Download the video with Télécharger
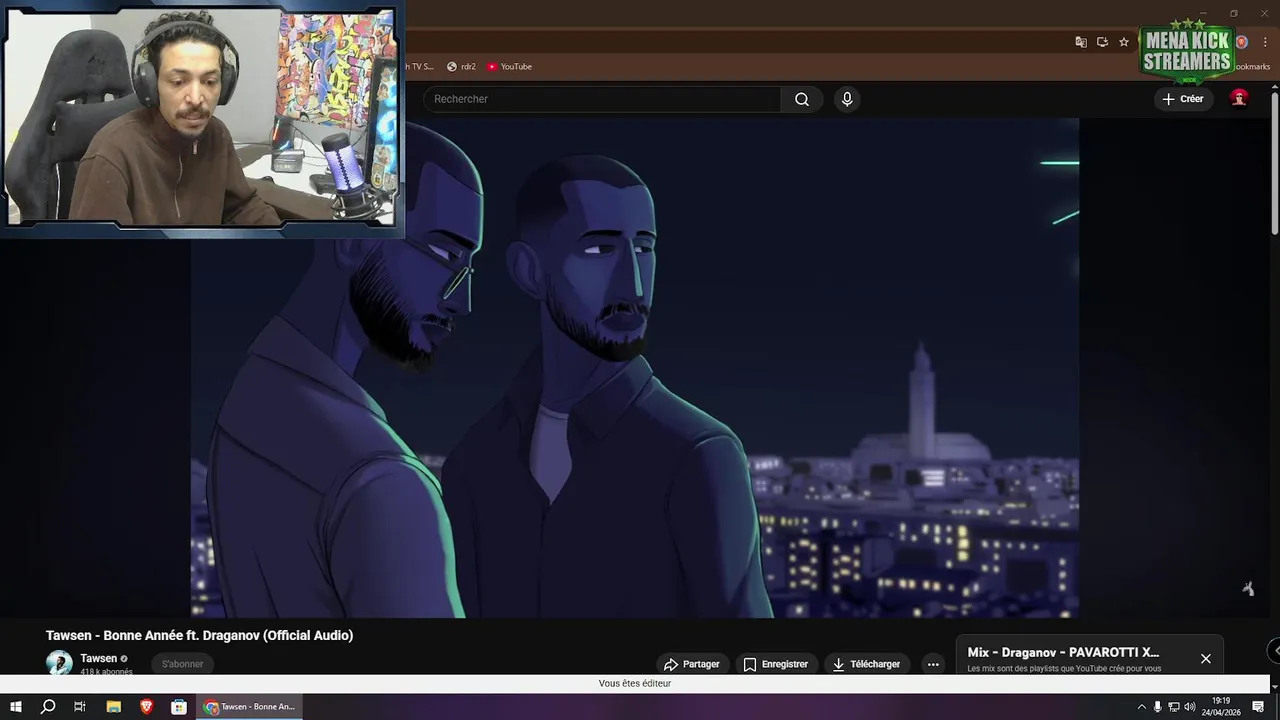Image resolution: width=1280 pixels, height=720 pixels. pos(866,664)
